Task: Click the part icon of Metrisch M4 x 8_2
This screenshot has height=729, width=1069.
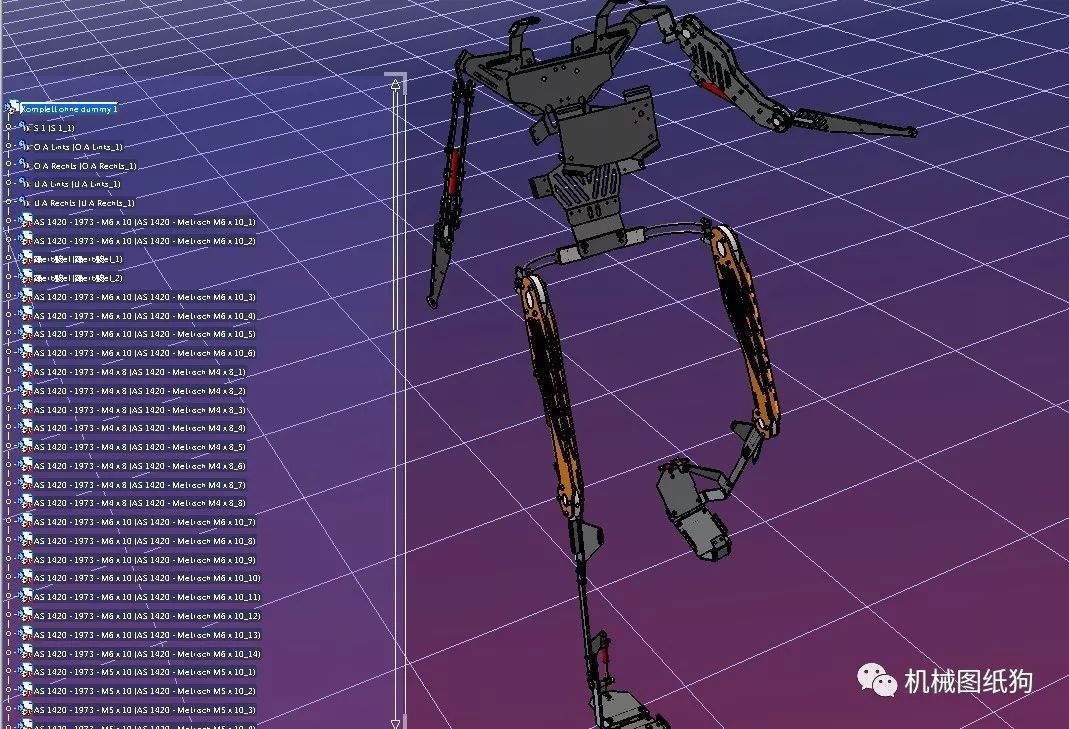Action: click(26, 389)
